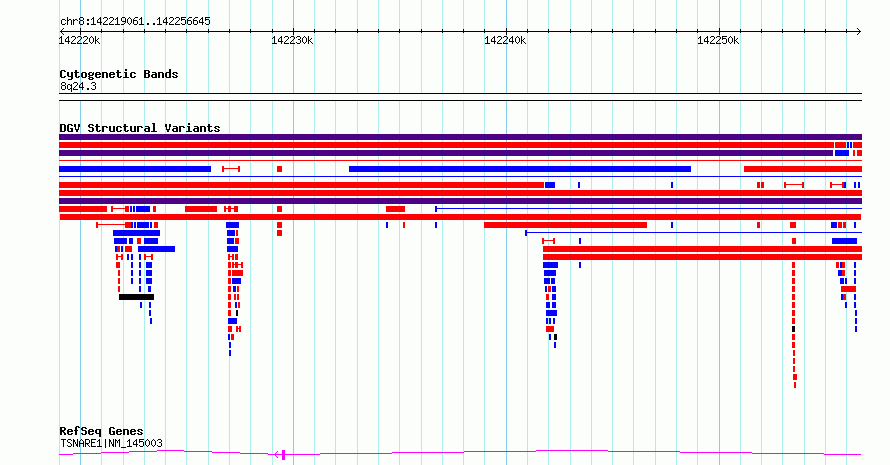Click the topmost purple DGV variant bar
The height and width of the screenshot is (465, 890).
point(460,137)
